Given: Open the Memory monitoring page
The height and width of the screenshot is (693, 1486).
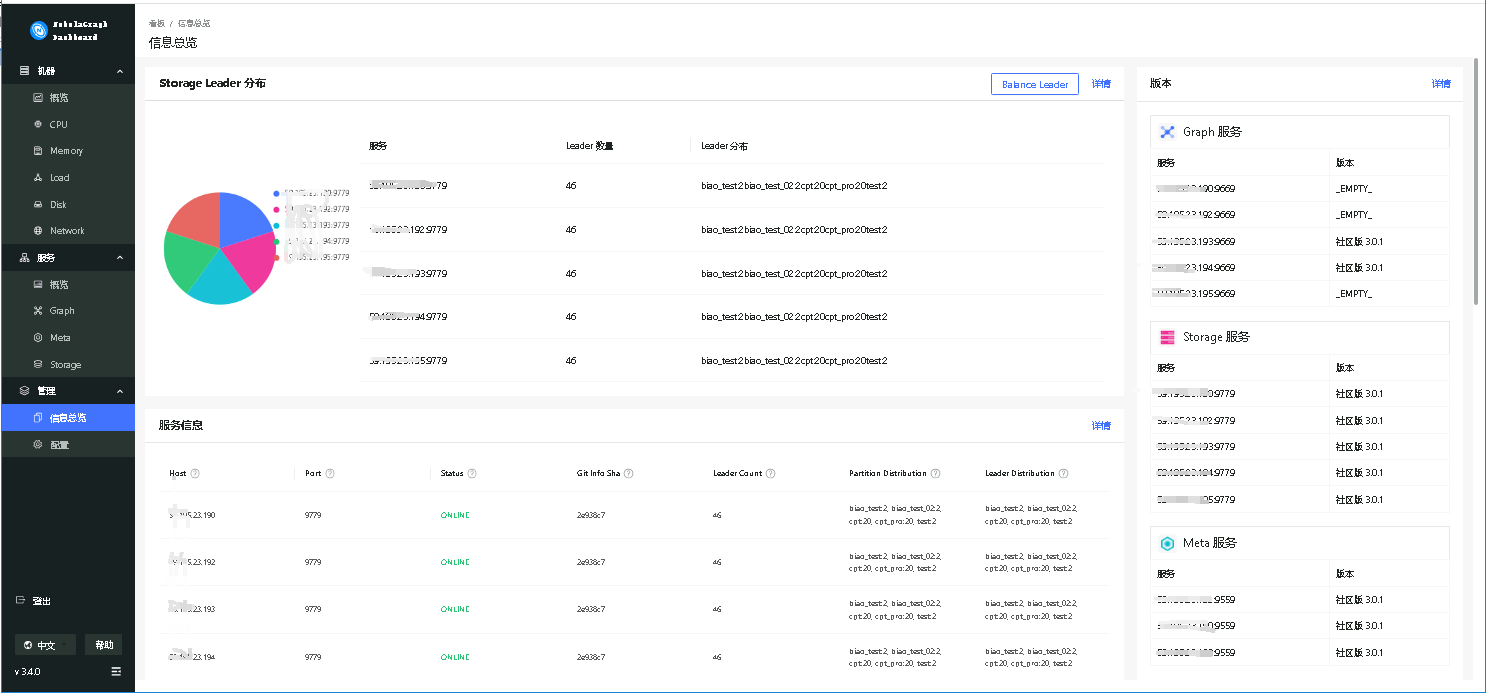Looking at the screenshot, I should [x=66, y=151].
